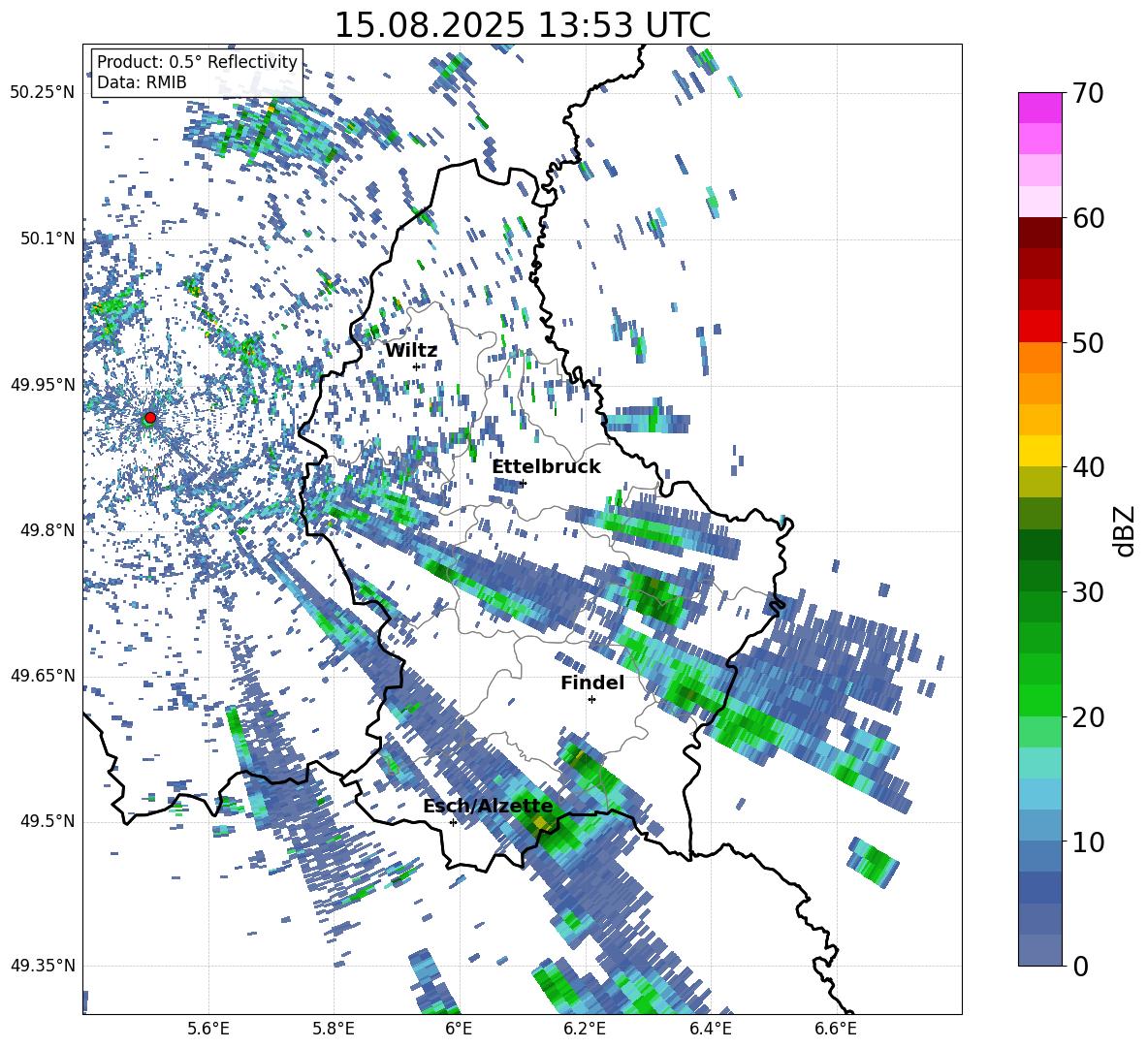
Task: Click the red radar location marker
Action: 150,418
